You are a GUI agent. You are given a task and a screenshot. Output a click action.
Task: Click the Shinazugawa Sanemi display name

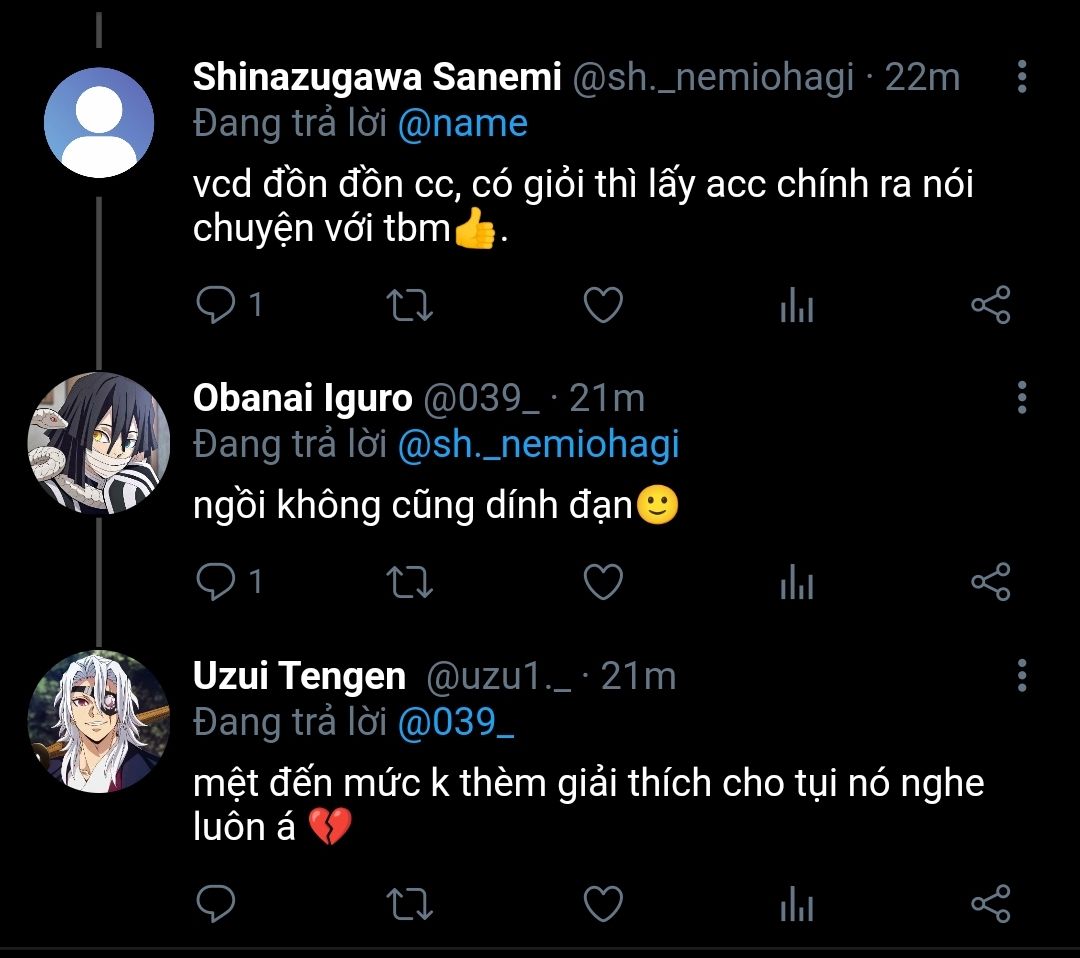(376, 77)
